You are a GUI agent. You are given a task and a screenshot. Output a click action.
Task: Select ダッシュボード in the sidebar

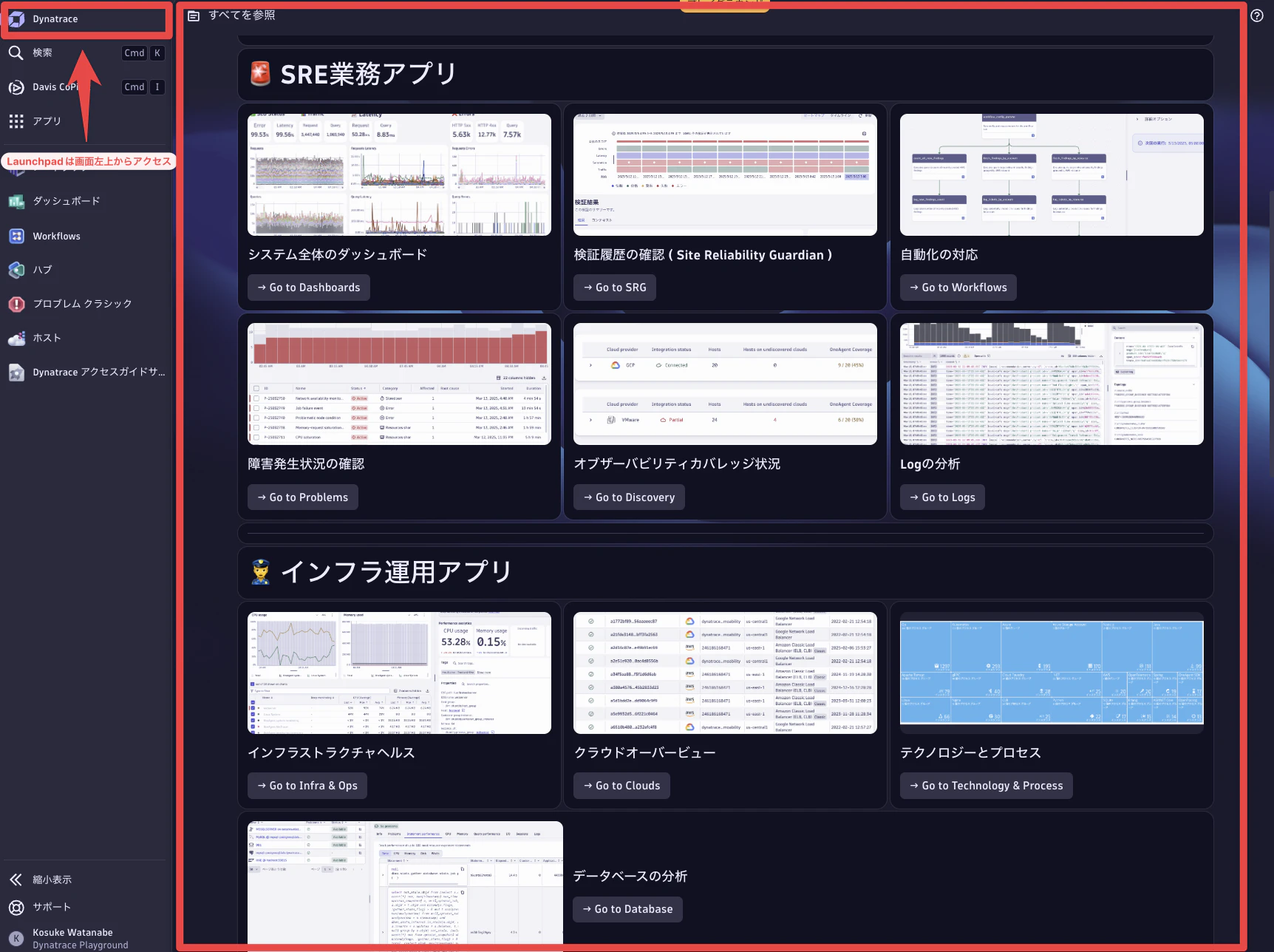[x=67, y=201]
